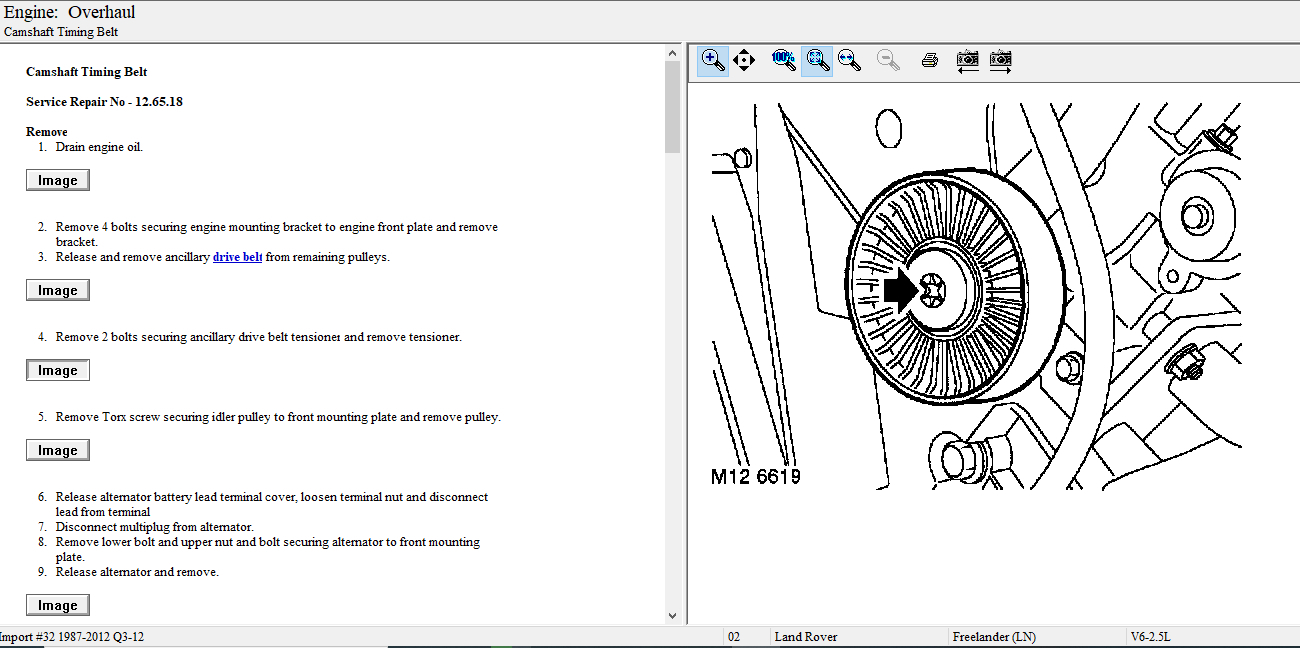The height and width of the screenshot is (648, 1300).
Task: Select the zoom in magnifier tool
Action: tap(713, 60)
